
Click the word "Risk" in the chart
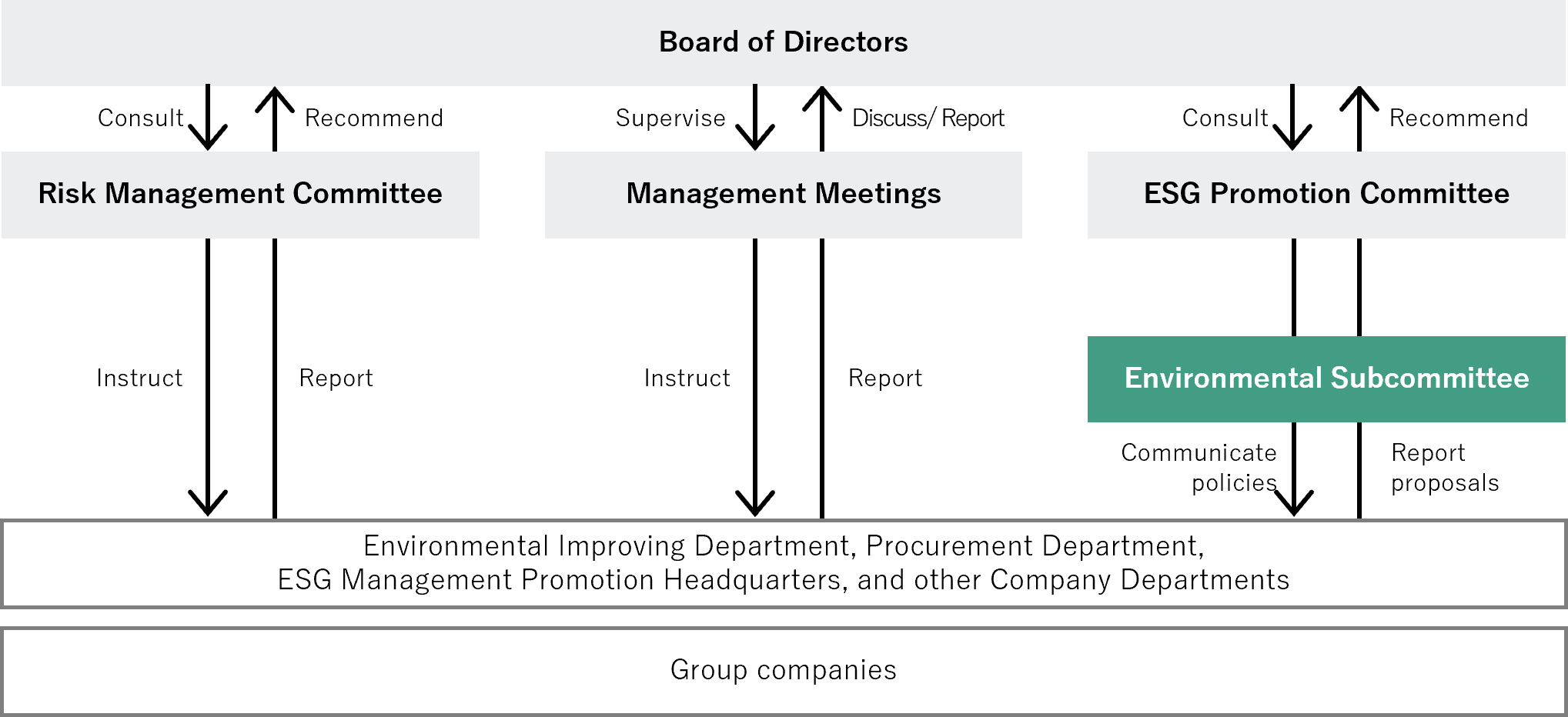click(x=67, y=194)
